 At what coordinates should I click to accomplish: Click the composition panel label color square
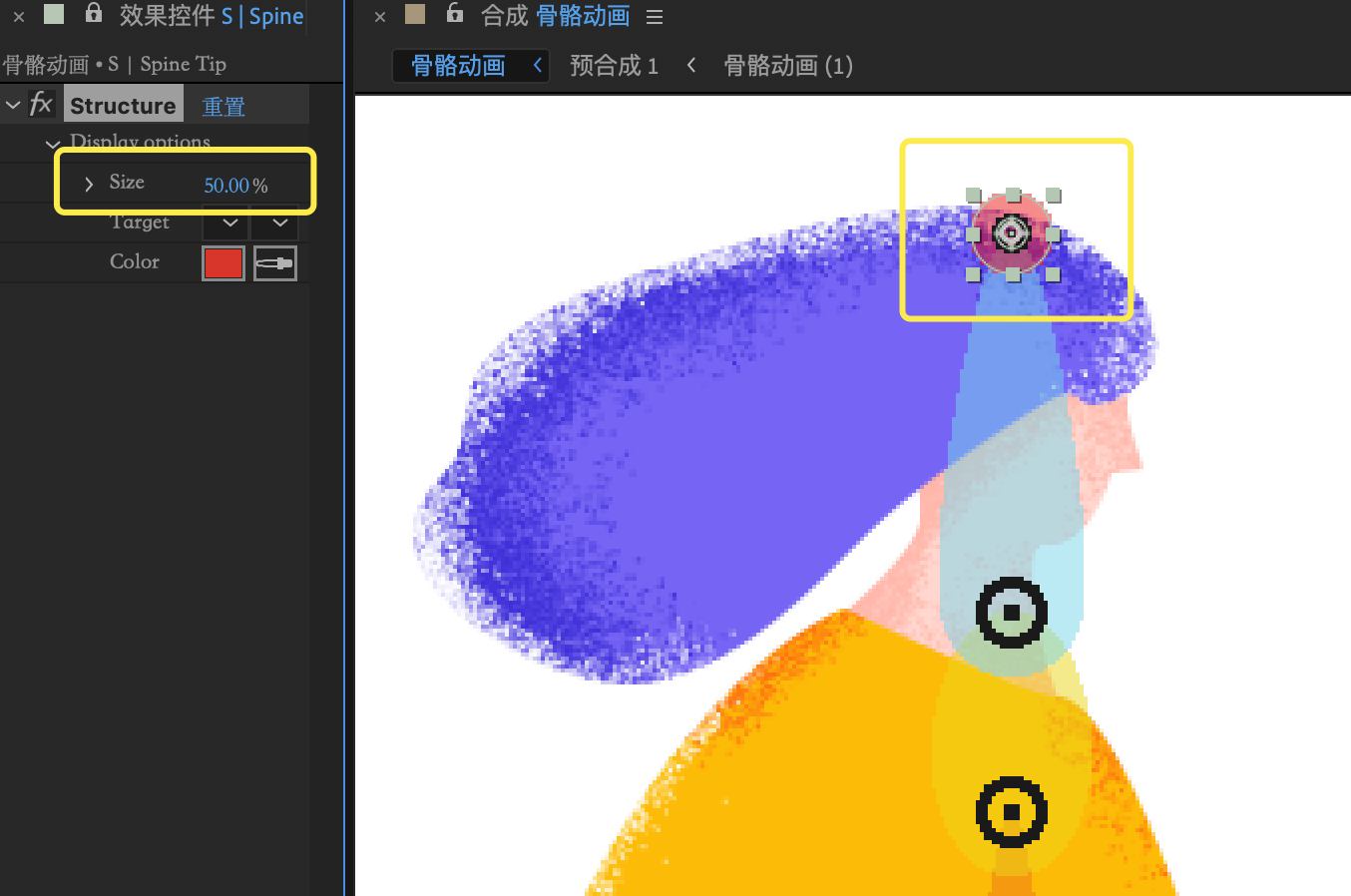click(x=415, y=14)
